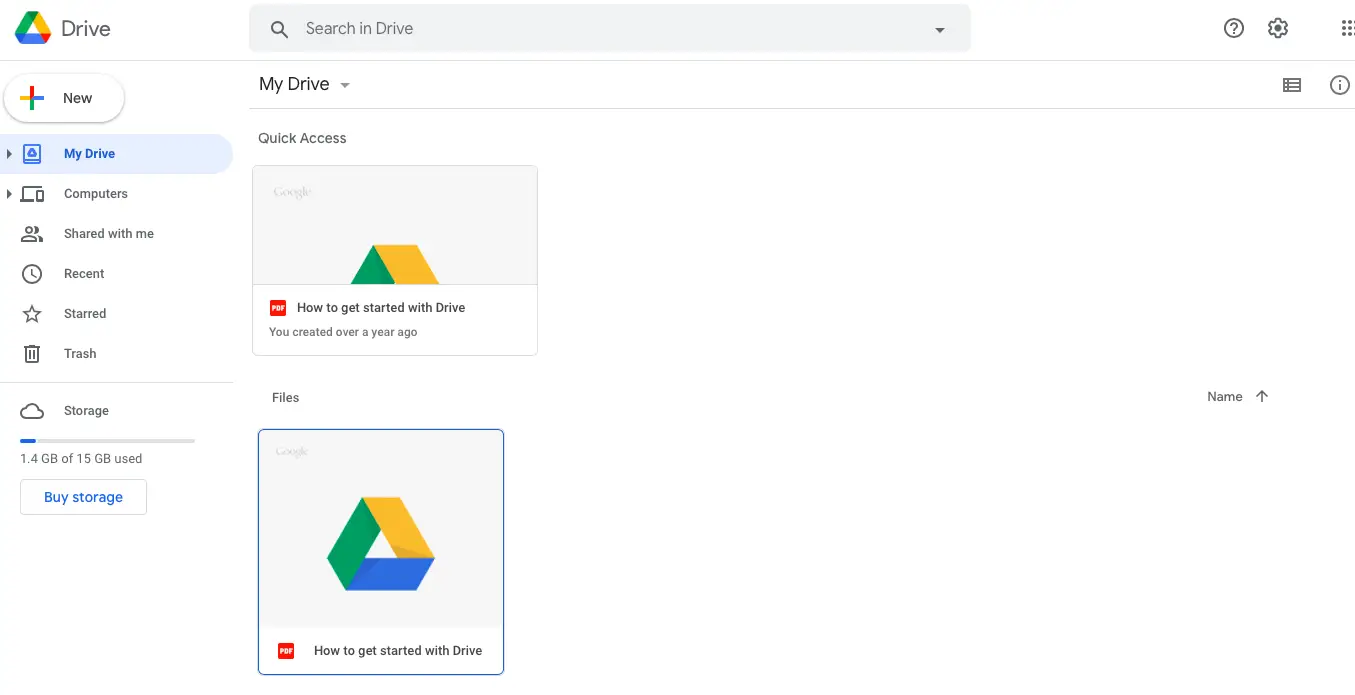Click the Recent clock icon
1355x695 pixels.
pos(32,273)
